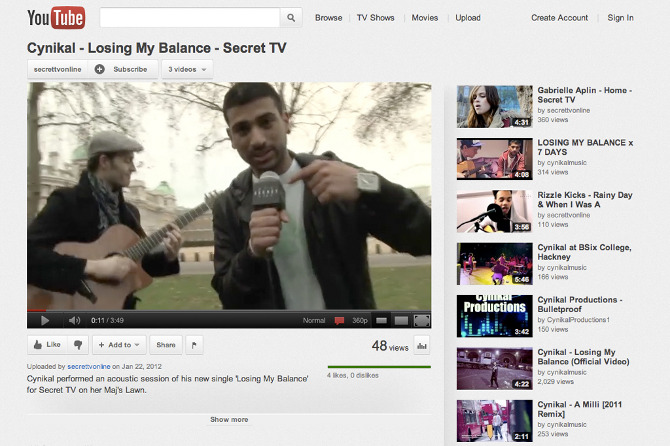
Task: Subscribe to secrettvonline channel
Action: [x=123, y=69]
